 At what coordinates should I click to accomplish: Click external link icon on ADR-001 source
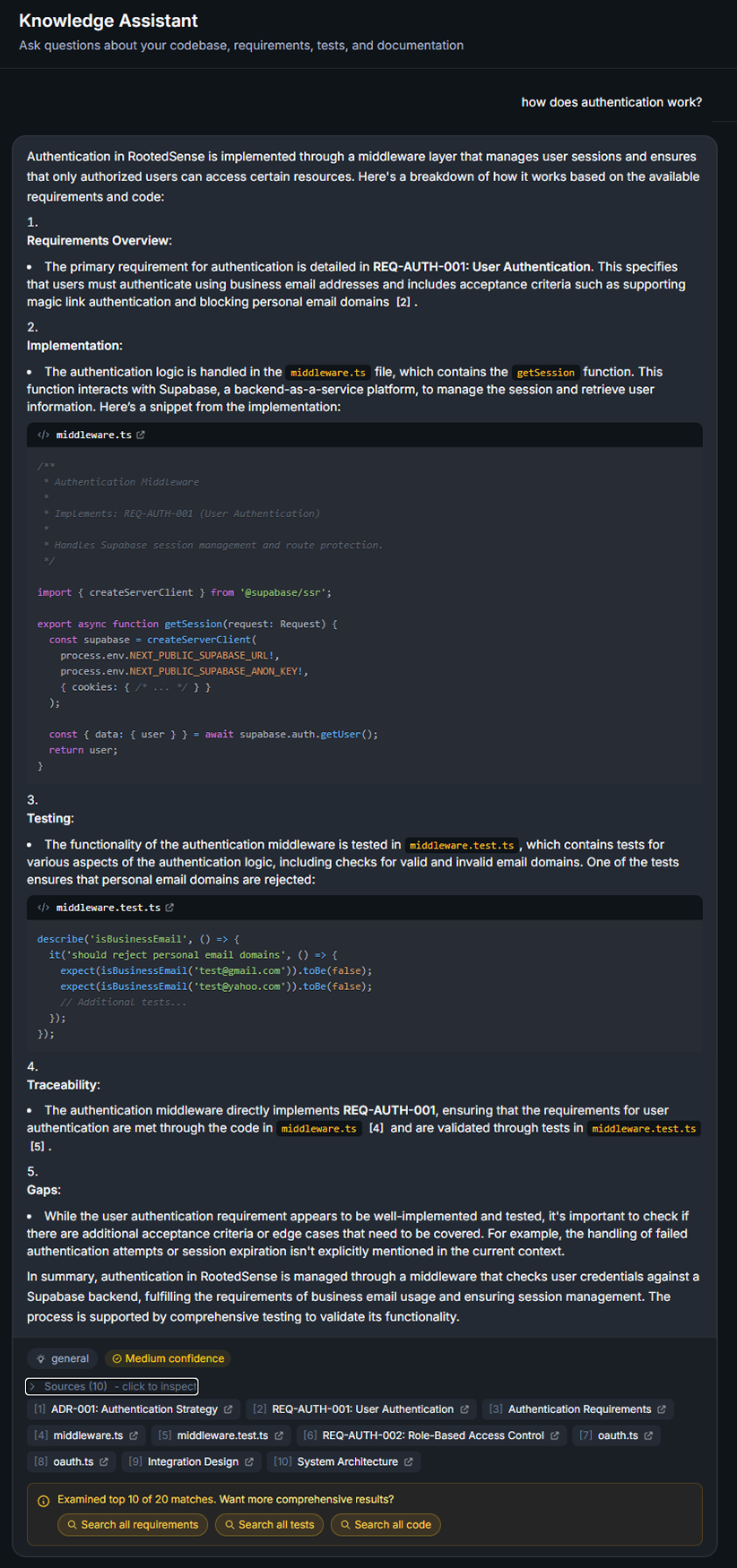tap(229, 1409)
